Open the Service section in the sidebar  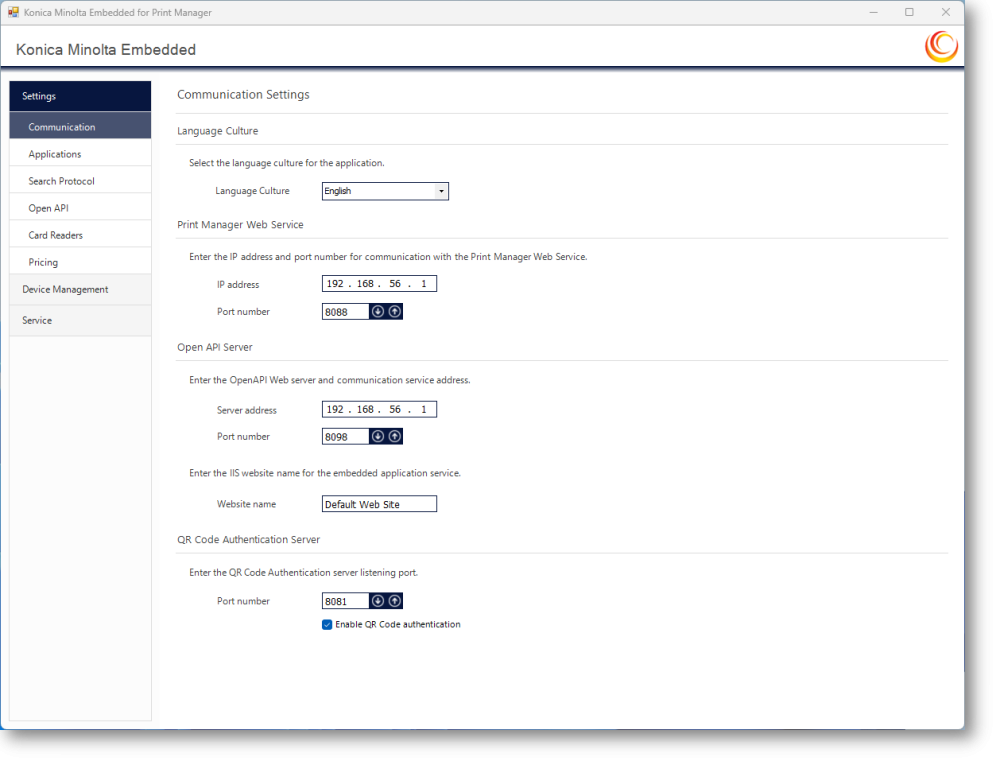tap(80, 321)
